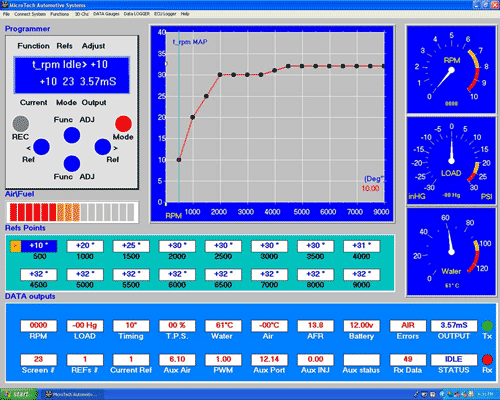Open the Connect System menu
500x400 pixels.
(x=30, y=14)
